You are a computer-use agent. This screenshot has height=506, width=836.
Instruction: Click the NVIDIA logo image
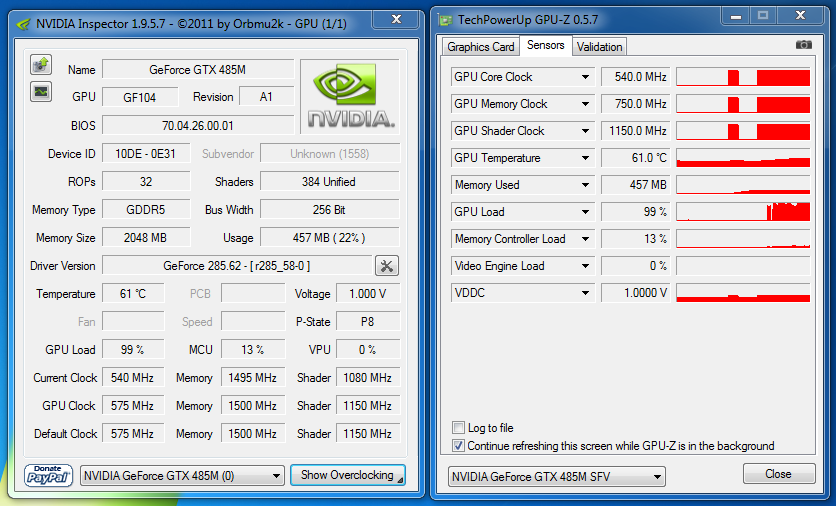click(350, 96)
